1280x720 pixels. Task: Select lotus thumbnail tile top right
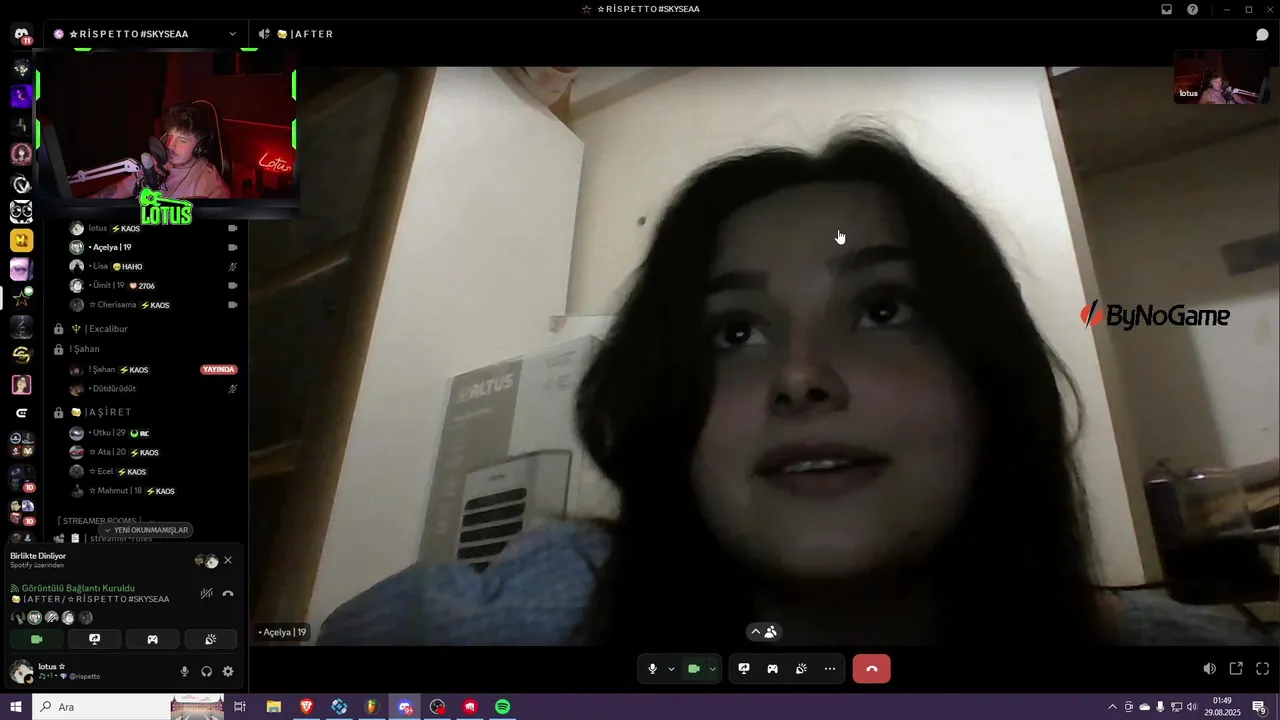[x=1221, y=77]
